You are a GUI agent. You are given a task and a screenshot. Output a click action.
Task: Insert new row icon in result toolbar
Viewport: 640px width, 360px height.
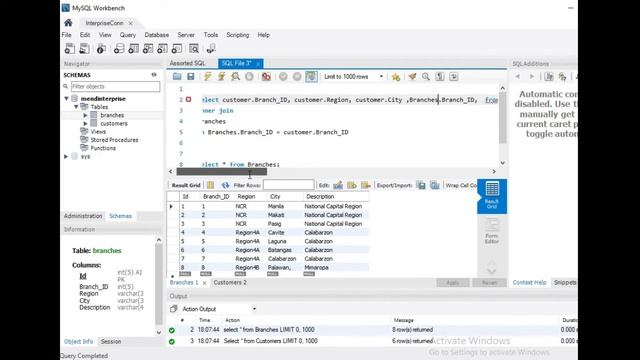(x=351, y=185)
